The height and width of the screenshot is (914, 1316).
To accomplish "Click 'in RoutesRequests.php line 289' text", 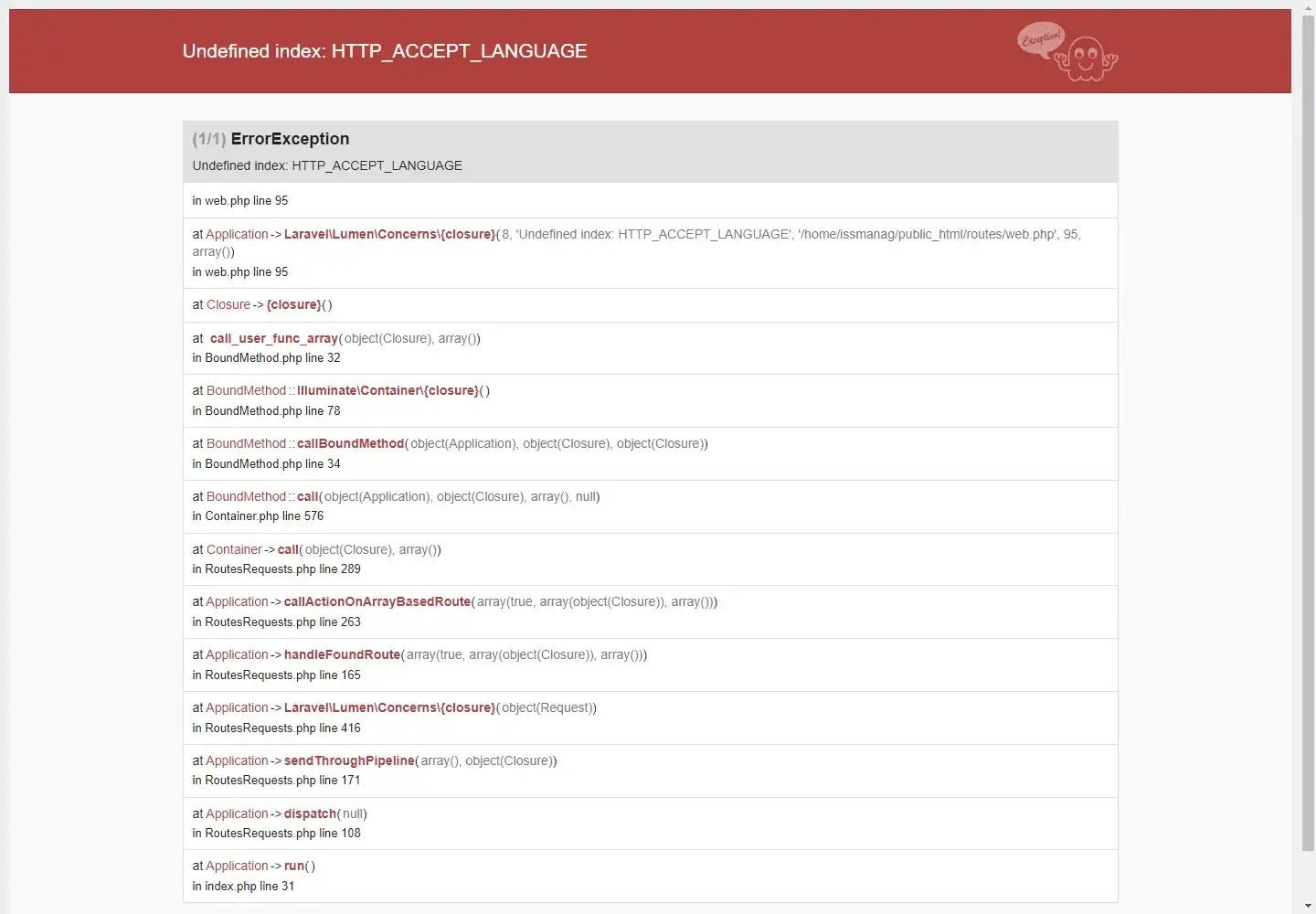I will pyautogui.click(x=276, y=569).
